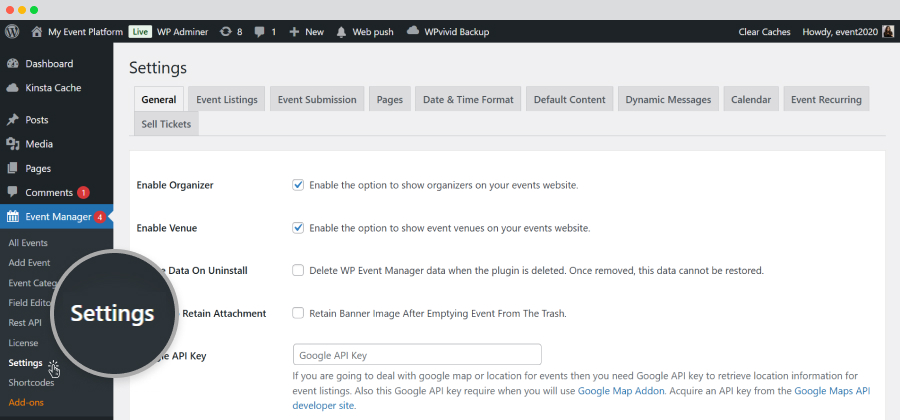
Task: Open Media menu item text
Action: tap(39, 144)
